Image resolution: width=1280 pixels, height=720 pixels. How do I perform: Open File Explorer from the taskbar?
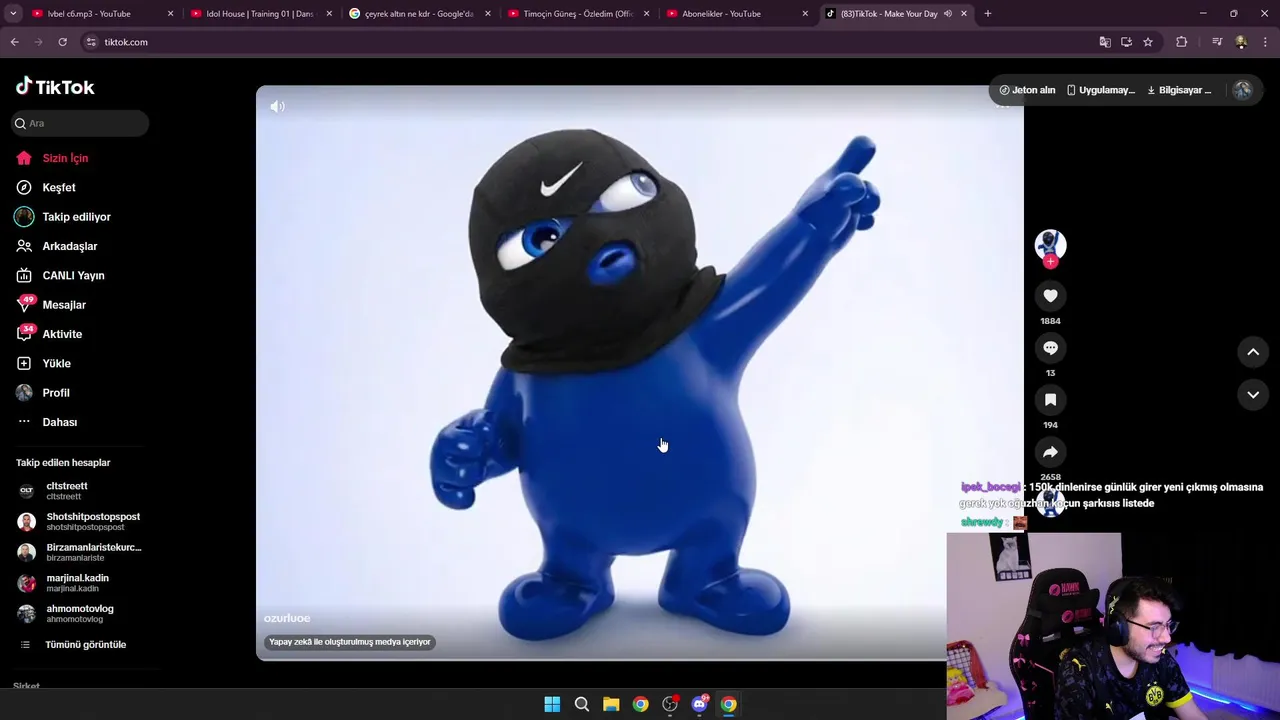pyautogui.click(x=611, y=704)
